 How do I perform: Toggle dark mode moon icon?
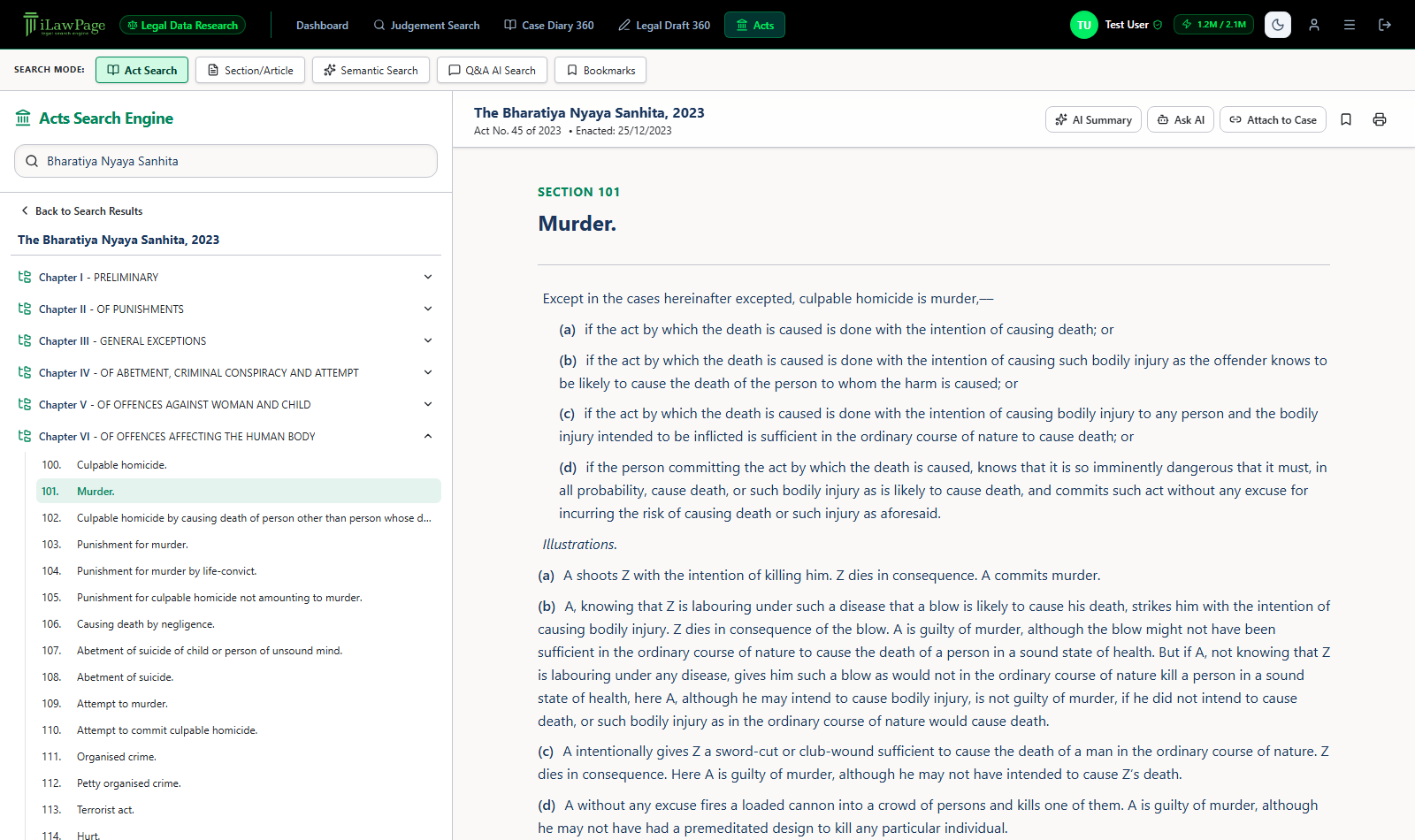pos(1278,25)
